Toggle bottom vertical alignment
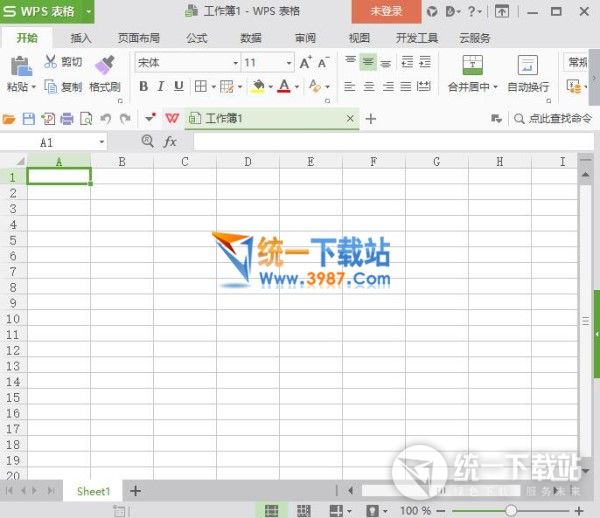The image size is (600, 518). point(386,63)
